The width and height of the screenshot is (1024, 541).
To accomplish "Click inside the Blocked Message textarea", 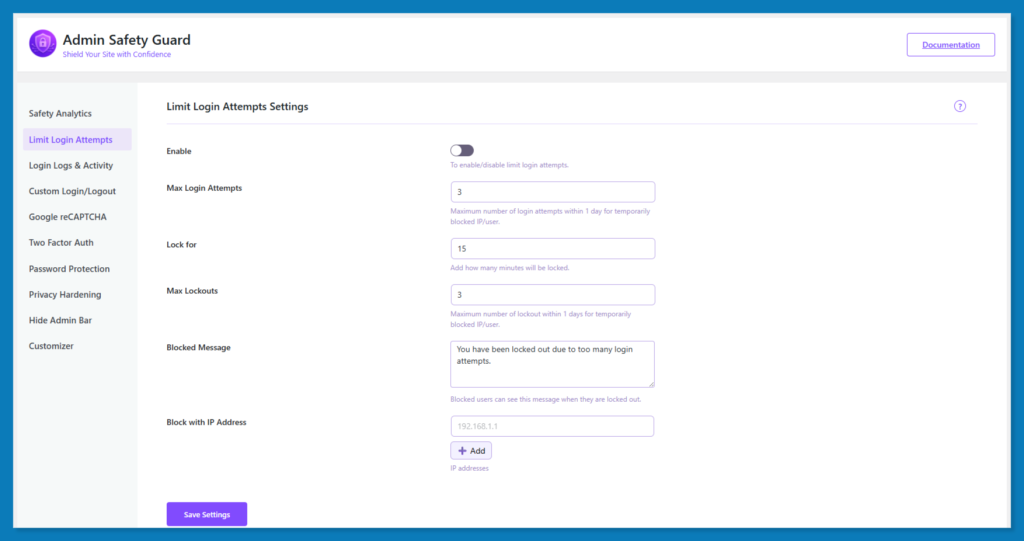I will (553, 364).
